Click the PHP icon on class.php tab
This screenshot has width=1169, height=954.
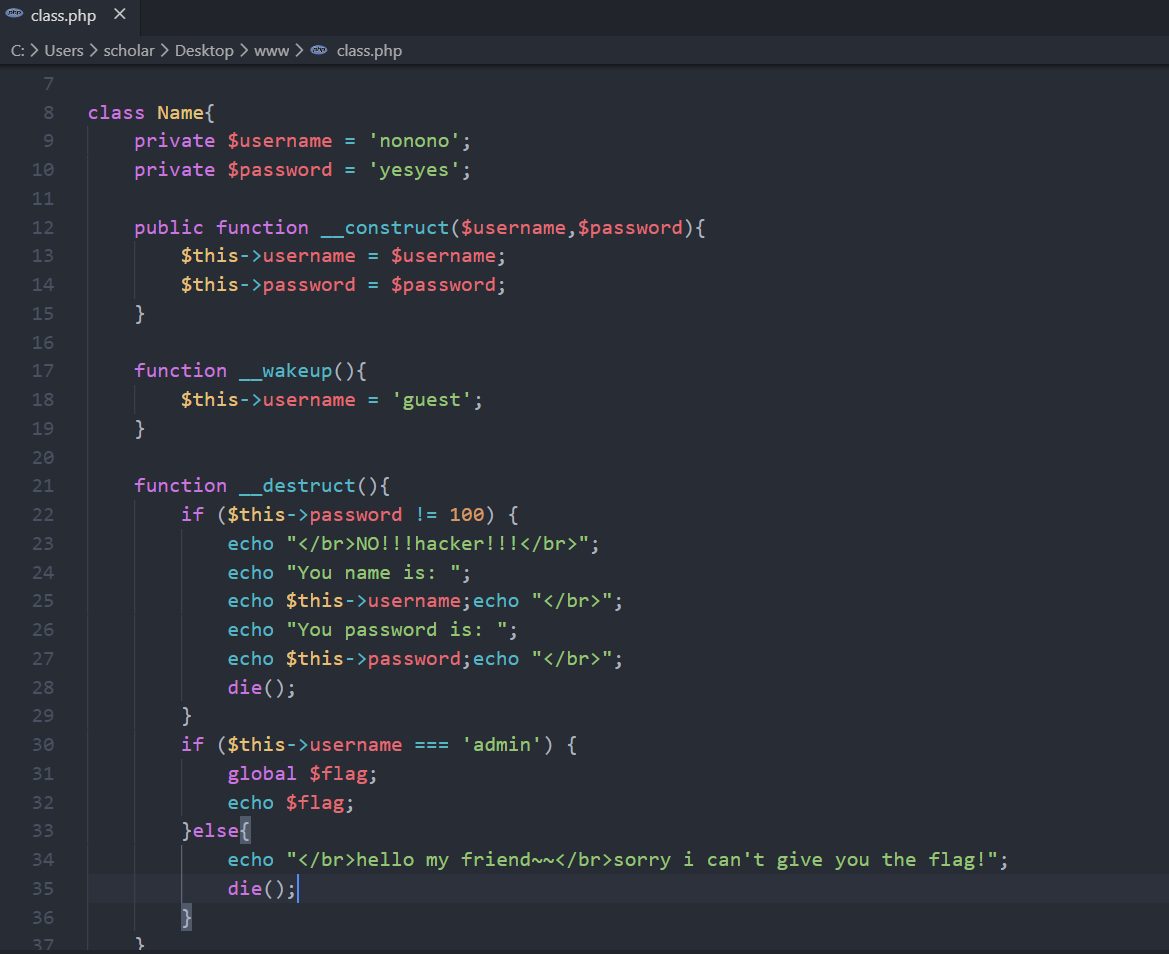click(x=14, y=13)
